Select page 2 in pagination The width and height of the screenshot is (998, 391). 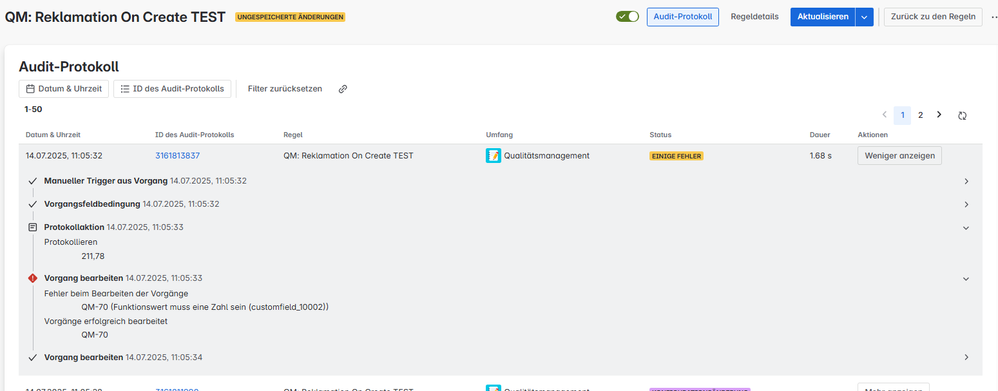click(920, 115)
